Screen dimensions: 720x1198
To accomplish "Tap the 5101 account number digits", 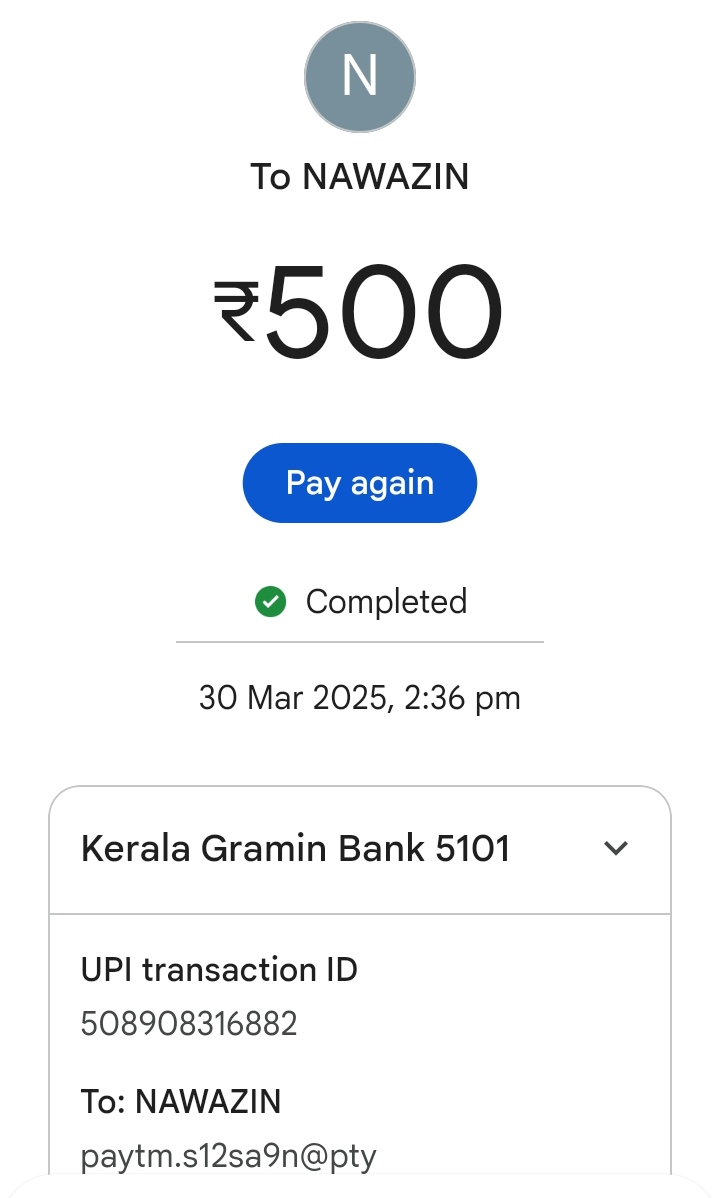I will (x=473, y=849).
